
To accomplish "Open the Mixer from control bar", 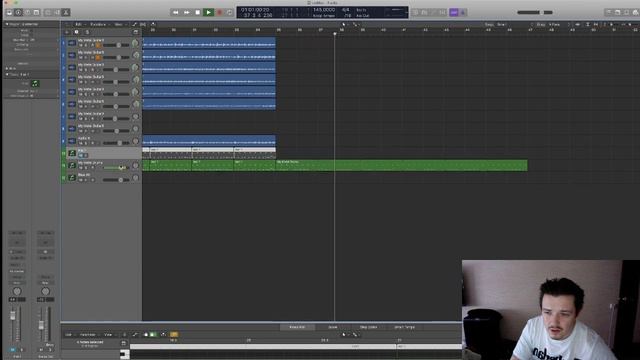I will pos(57,13).
